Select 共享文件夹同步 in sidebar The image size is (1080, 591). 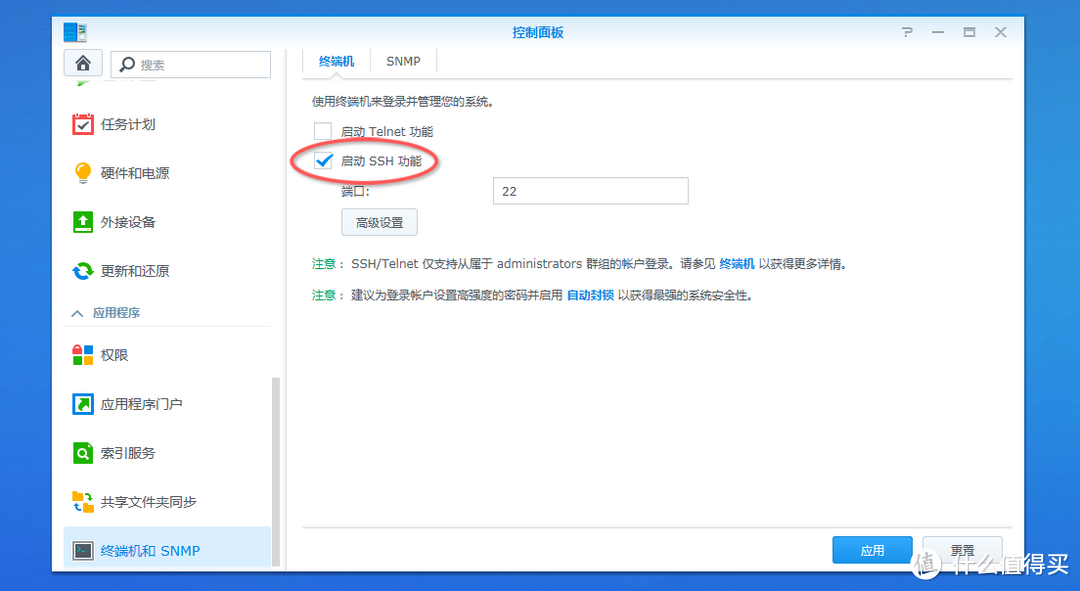[148, 502]
